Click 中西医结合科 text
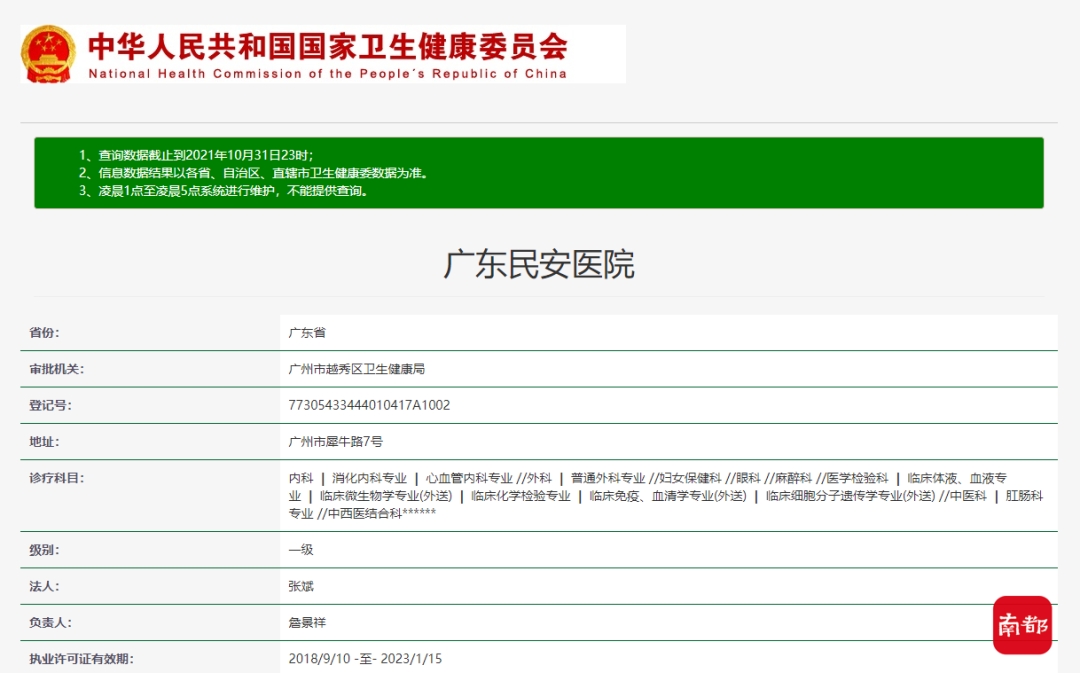This screenshot has width=1080, height=673. tap(365, 514)
